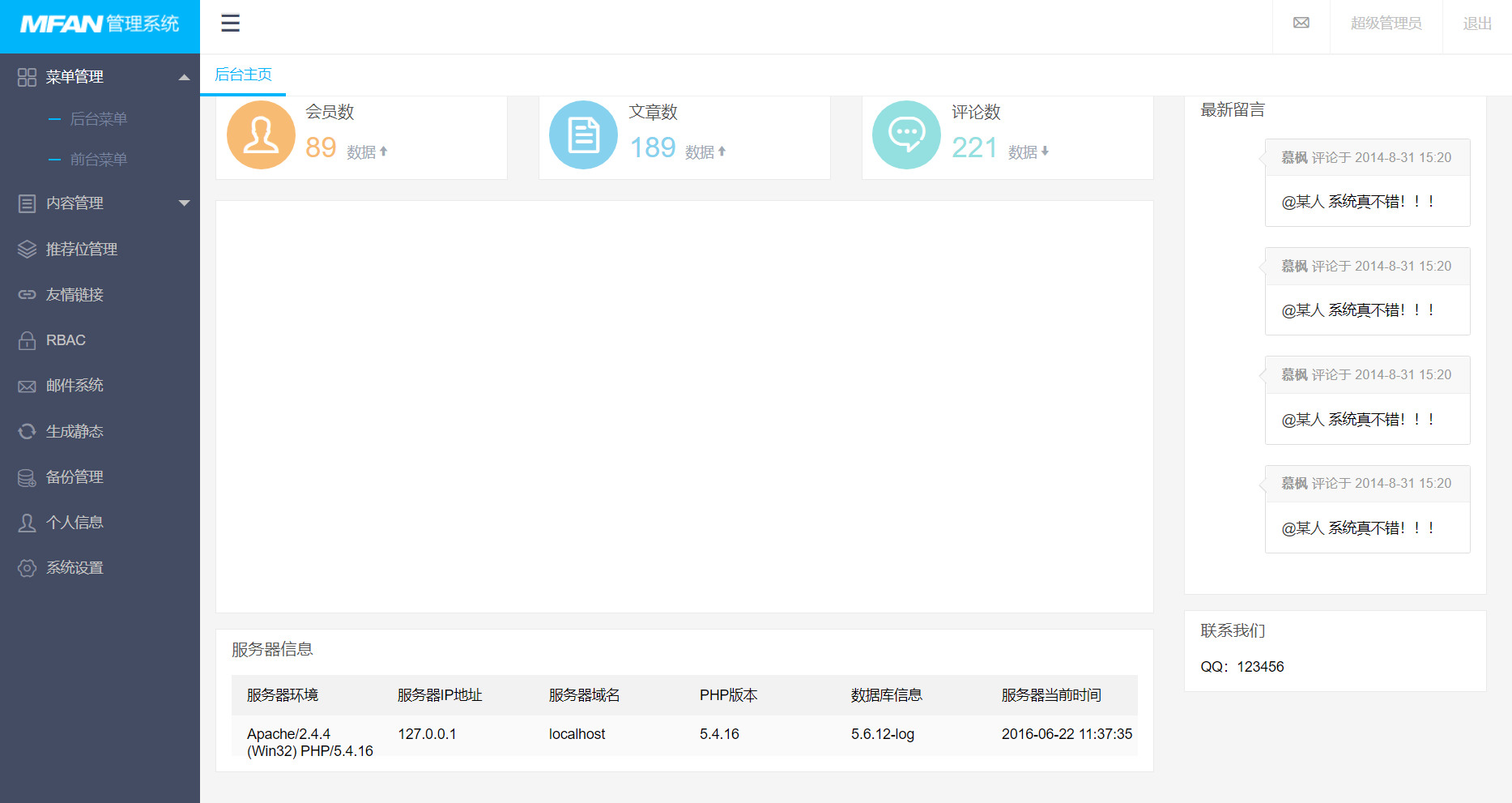
Task: Click the 最新留言 panel heading
Action: [1233, 110]
